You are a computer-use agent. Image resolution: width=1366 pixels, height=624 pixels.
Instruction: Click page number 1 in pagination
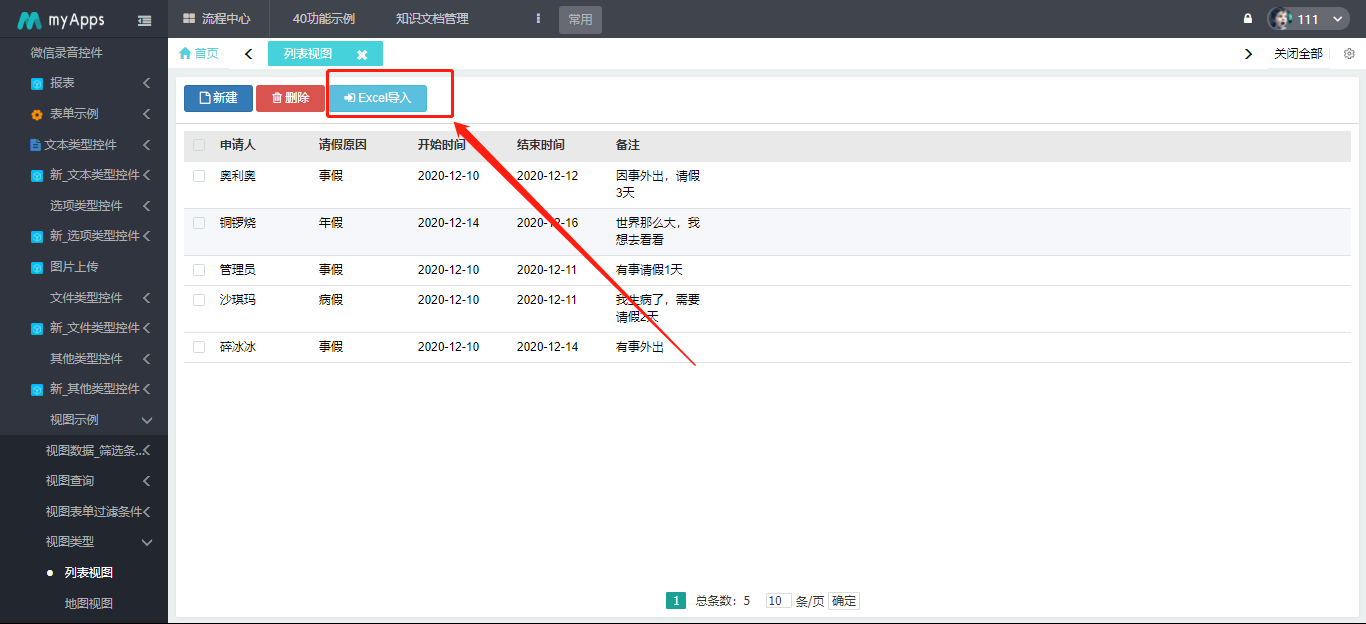676,601
